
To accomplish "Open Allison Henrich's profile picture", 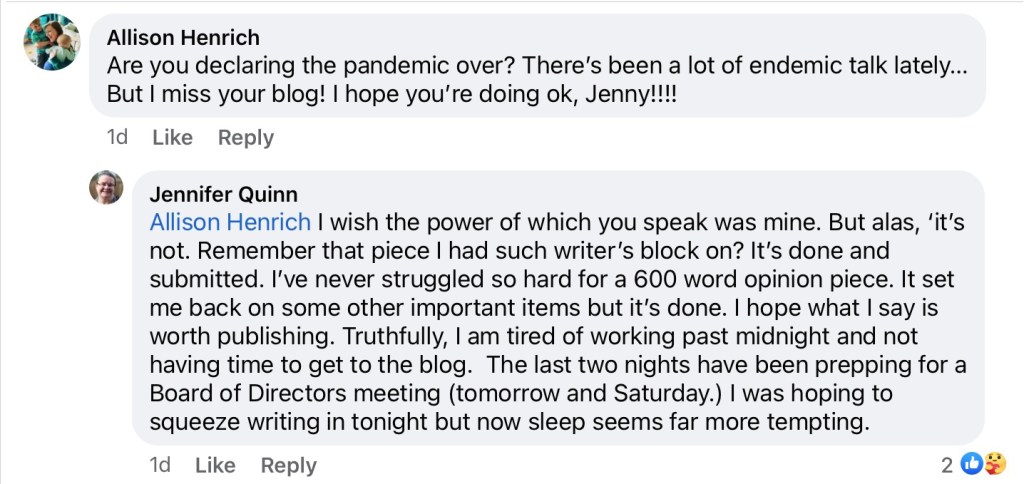I will [51, 42].
